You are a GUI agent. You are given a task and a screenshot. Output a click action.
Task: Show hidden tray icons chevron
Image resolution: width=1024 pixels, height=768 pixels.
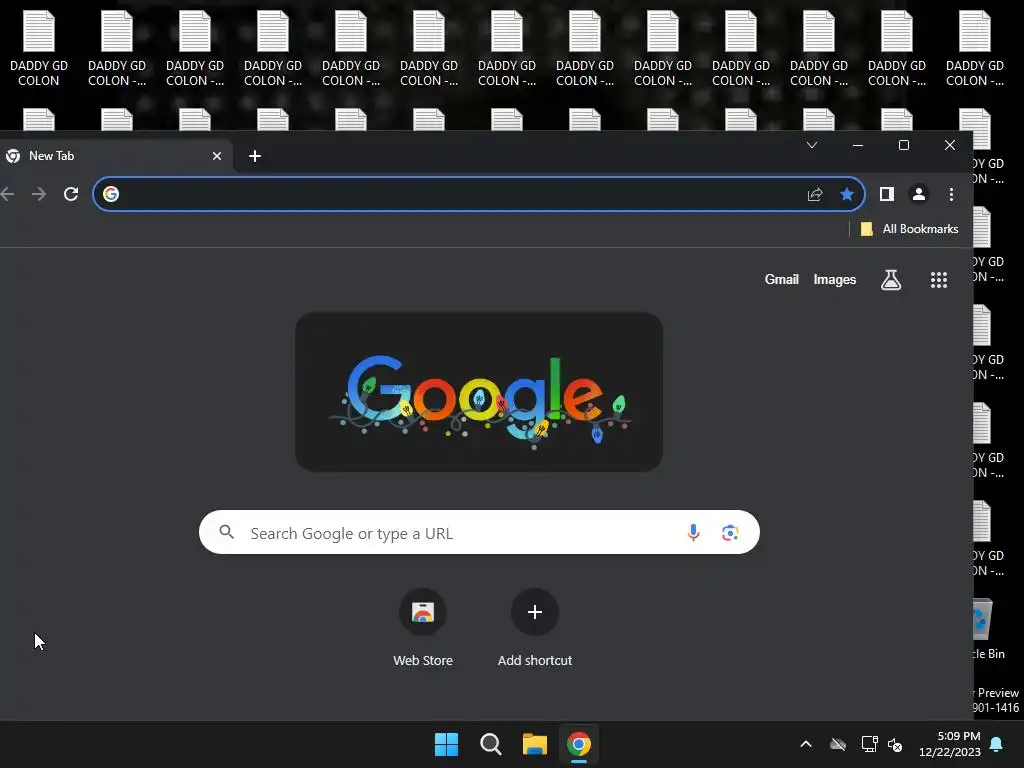pos(806,744)
